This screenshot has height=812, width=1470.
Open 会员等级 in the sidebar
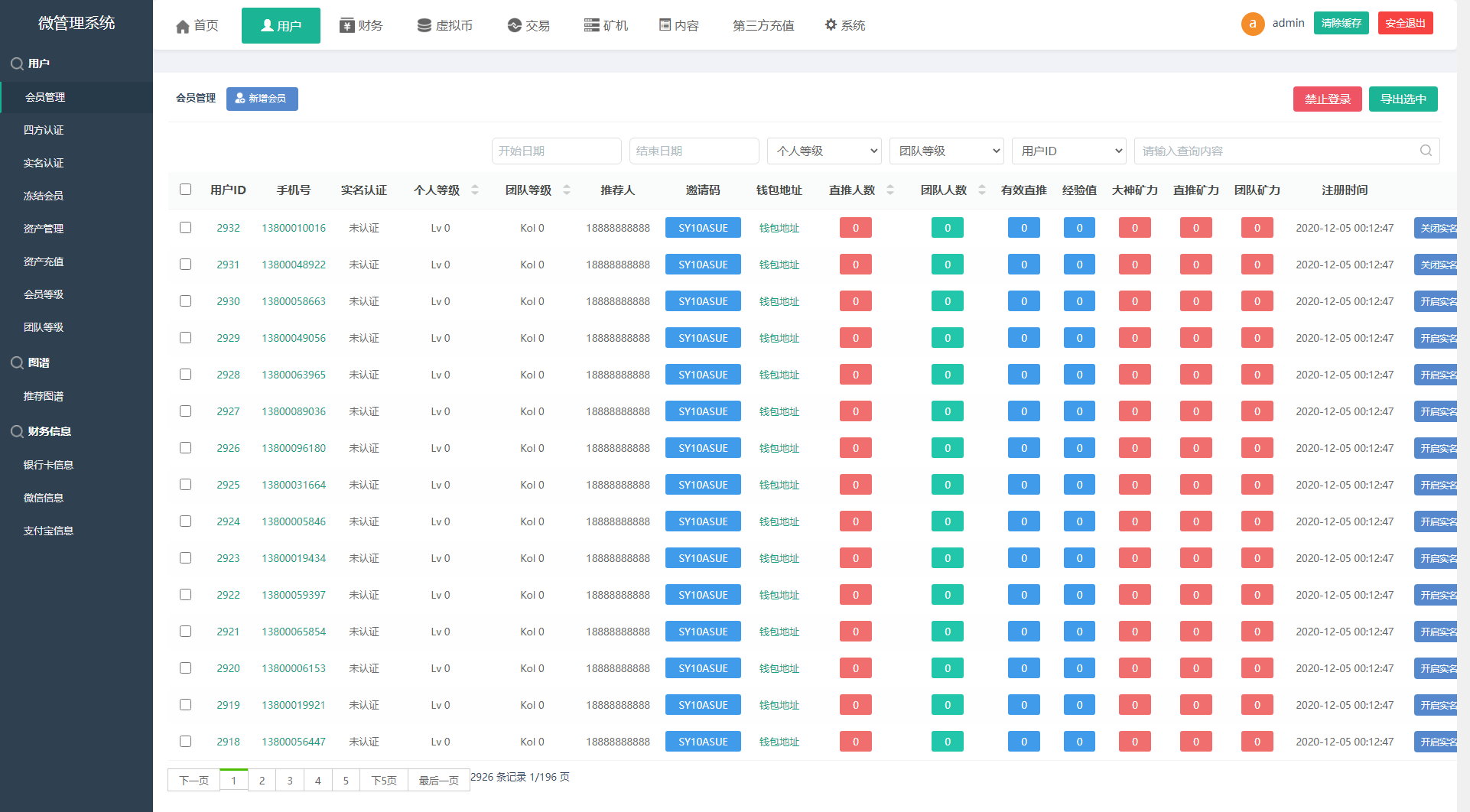point(44,294)
